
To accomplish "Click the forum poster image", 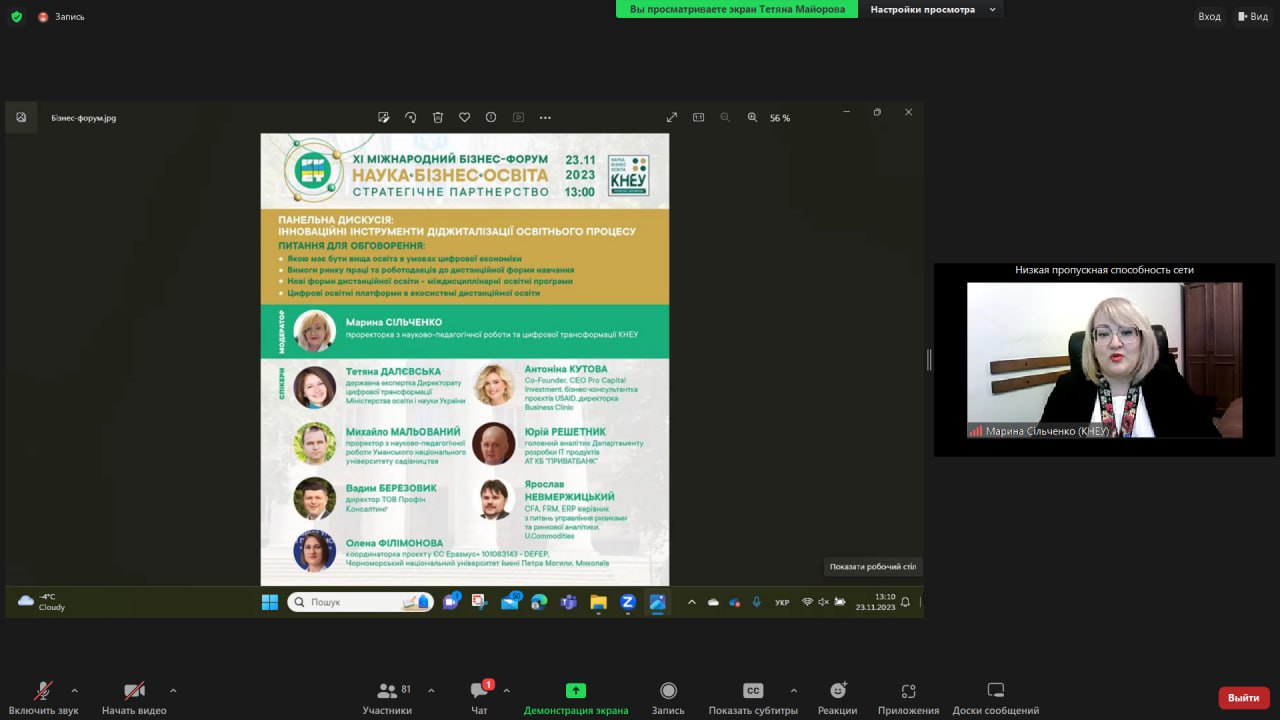I will click(x=465, y=359).
